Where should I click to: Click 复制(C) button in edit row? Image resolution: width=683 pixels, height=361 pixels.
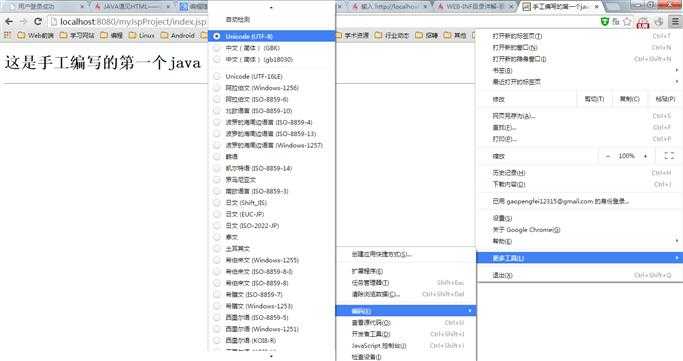pos(630,99)
